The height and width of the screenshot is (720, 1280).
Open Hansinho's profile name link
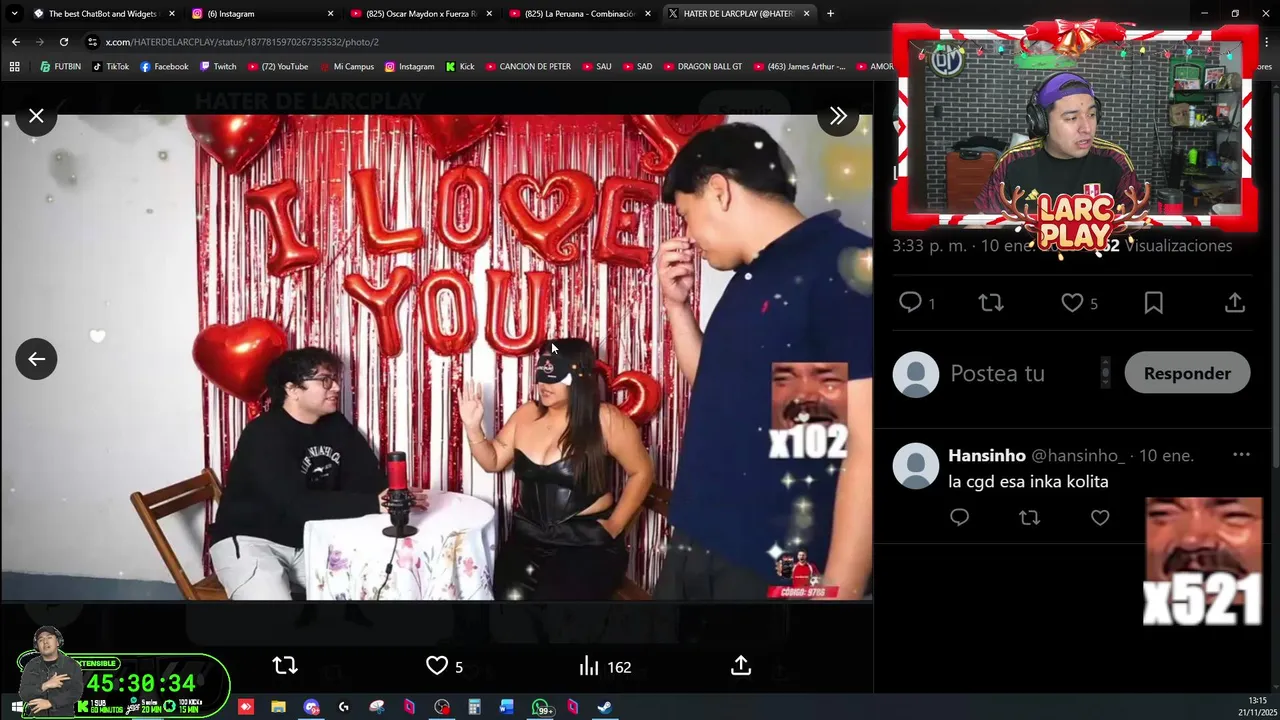(987, 455)
